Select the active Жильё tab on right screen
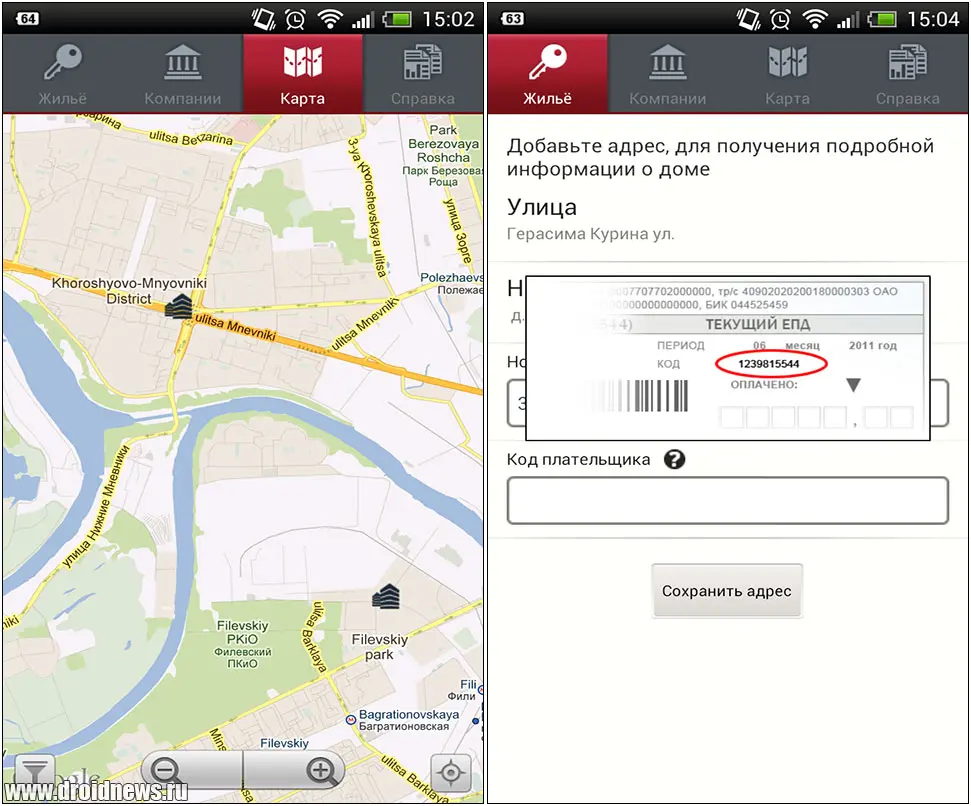Screen dimensions: 971x806 547,74
